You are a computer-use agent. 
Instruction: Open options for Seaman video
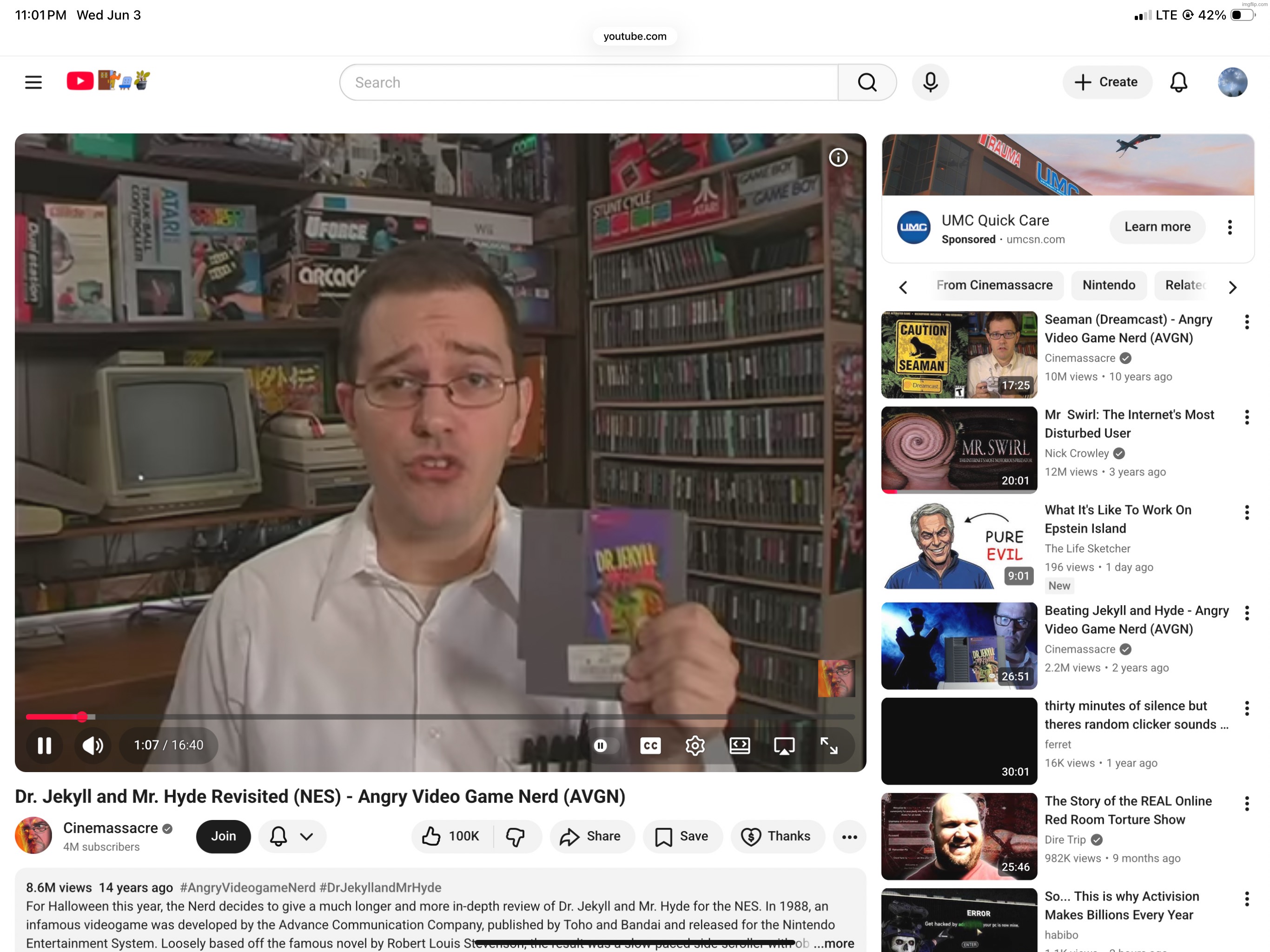point(1246,322)
